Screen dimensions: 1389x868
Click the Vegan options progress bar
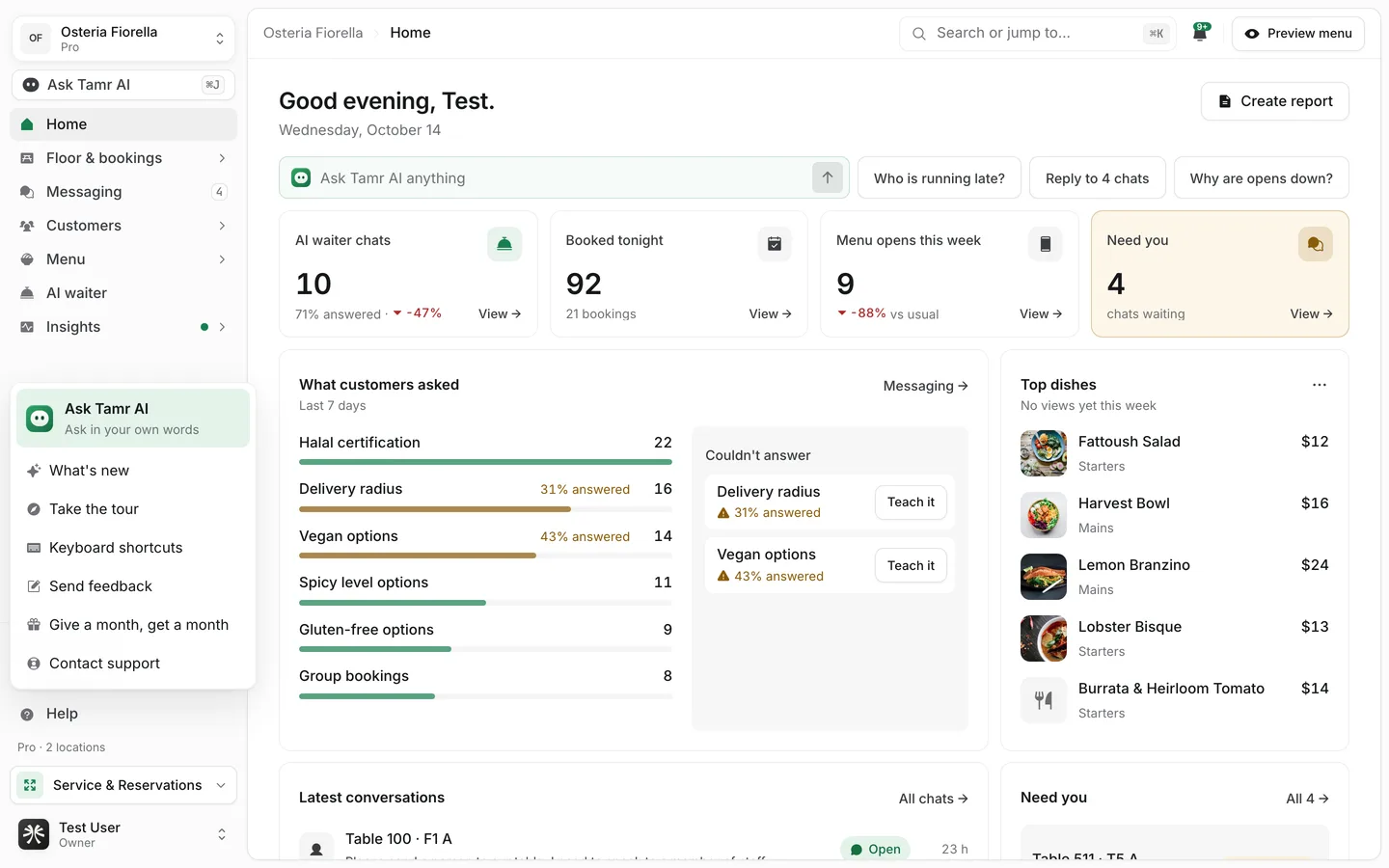(485, 556)
